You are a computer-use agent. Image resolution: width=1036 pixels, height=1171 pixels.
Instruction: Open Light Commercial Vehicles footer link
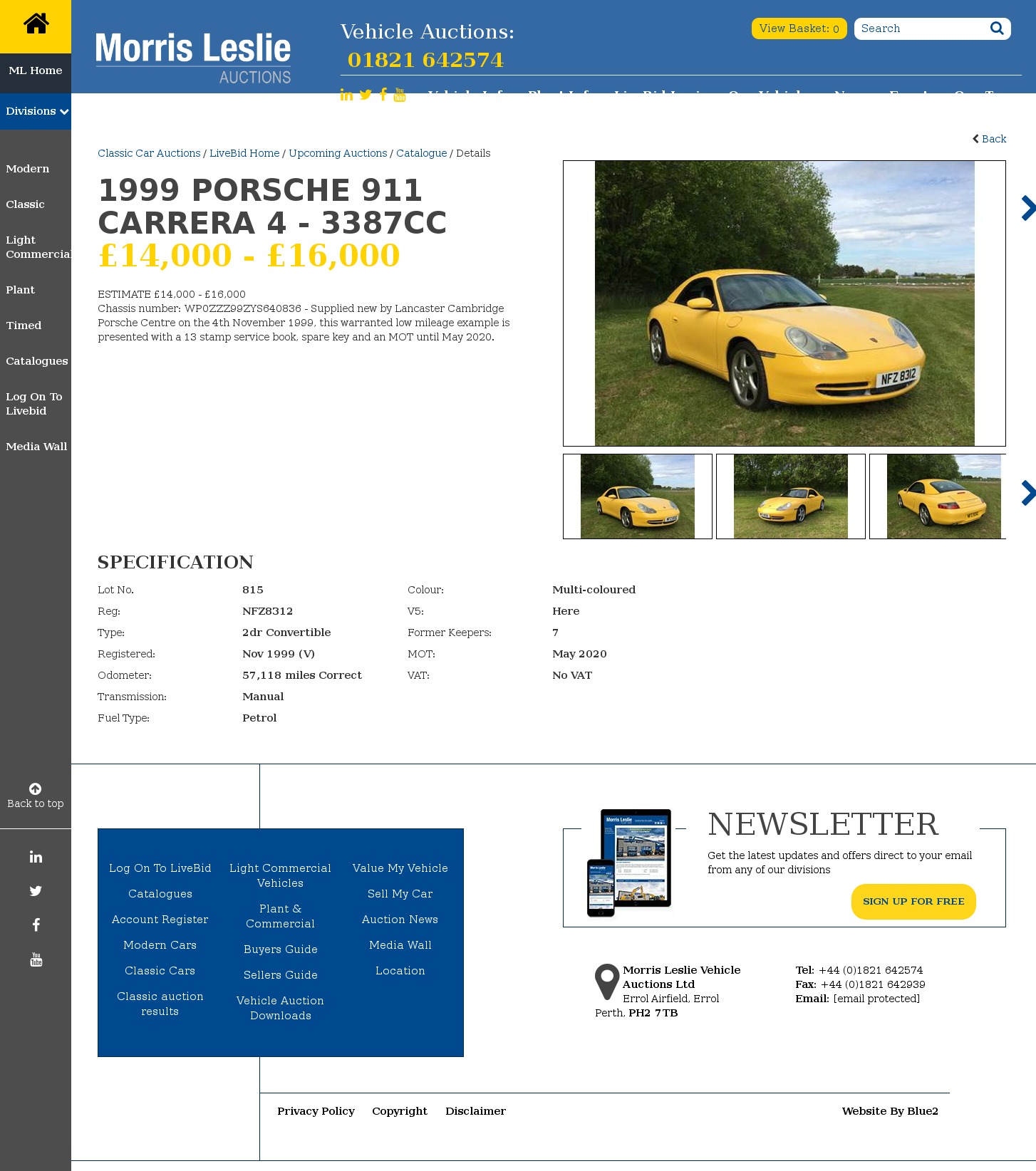pyautogui.click(x=281, y=875)
